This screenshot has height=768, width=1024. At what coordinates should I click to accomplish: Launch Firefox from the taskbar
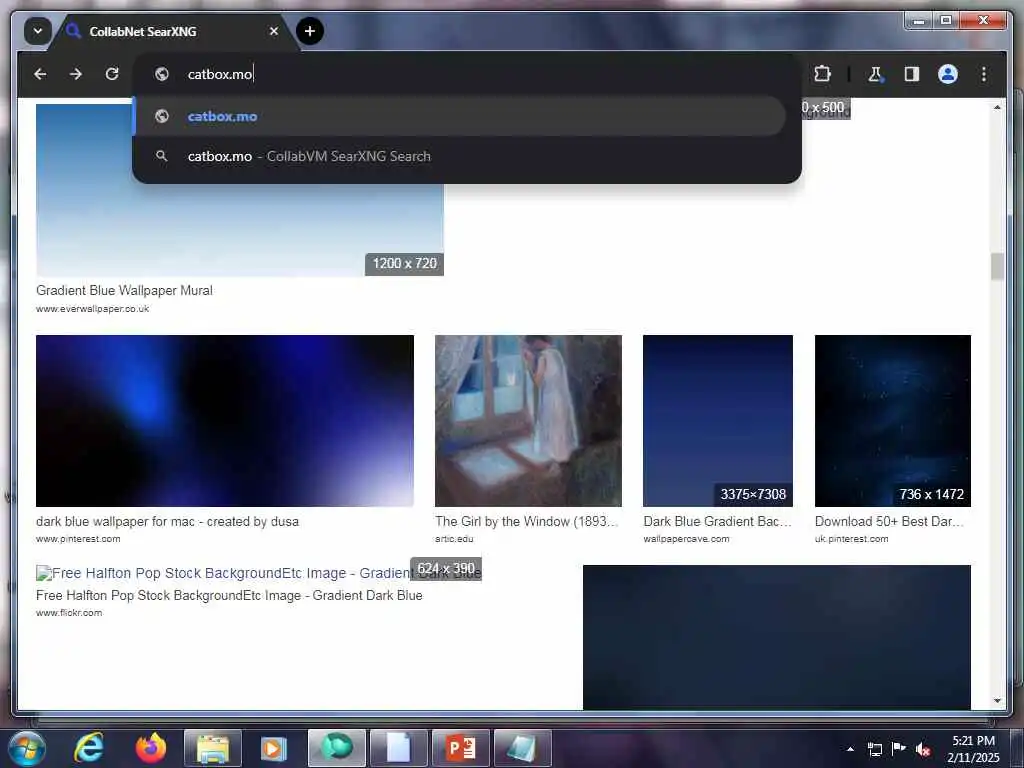point(151,748)
